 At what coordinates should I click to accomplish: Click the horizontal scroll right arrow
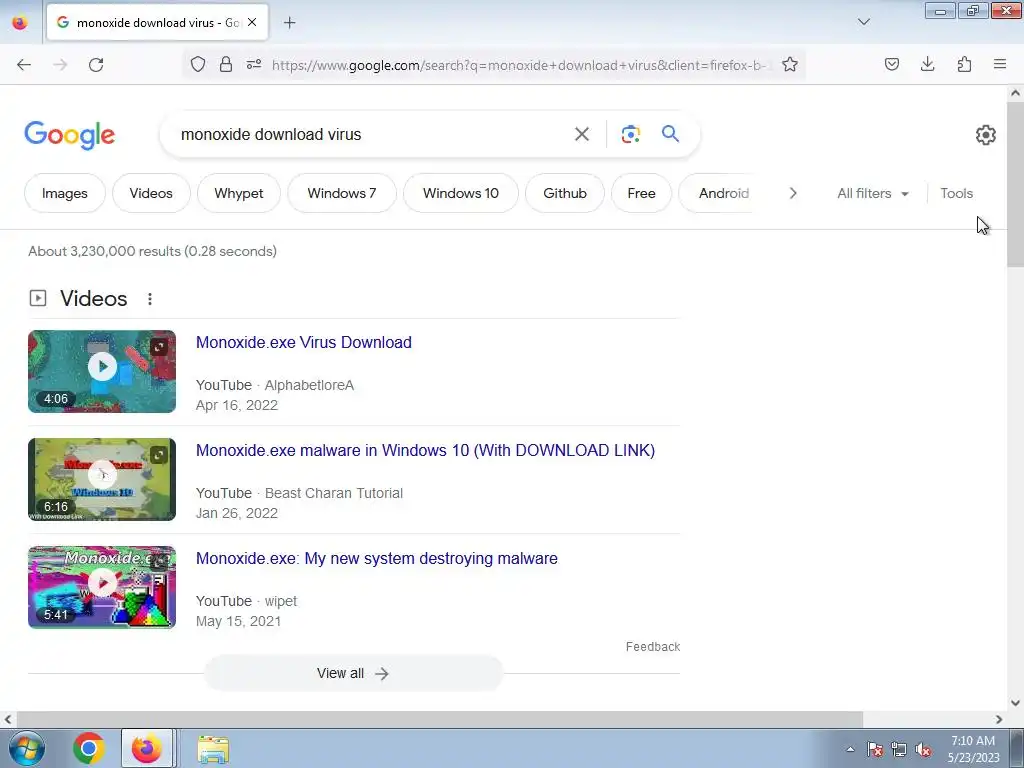999,719
